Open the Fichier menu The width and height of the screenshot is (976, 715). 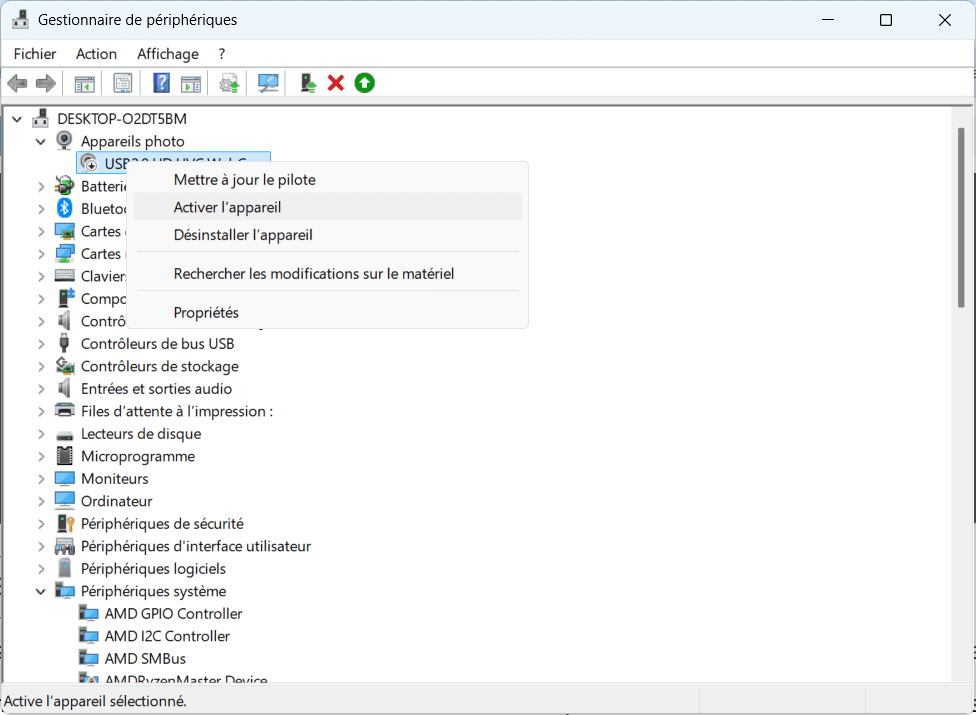[x=35, y=54]
